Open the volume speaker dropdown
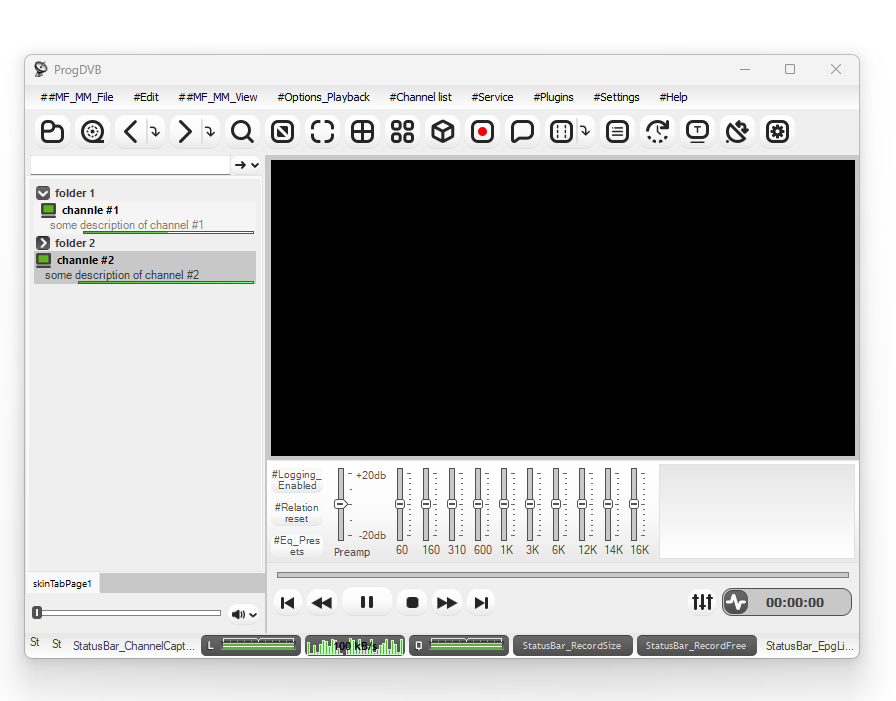 click(245, 614)
